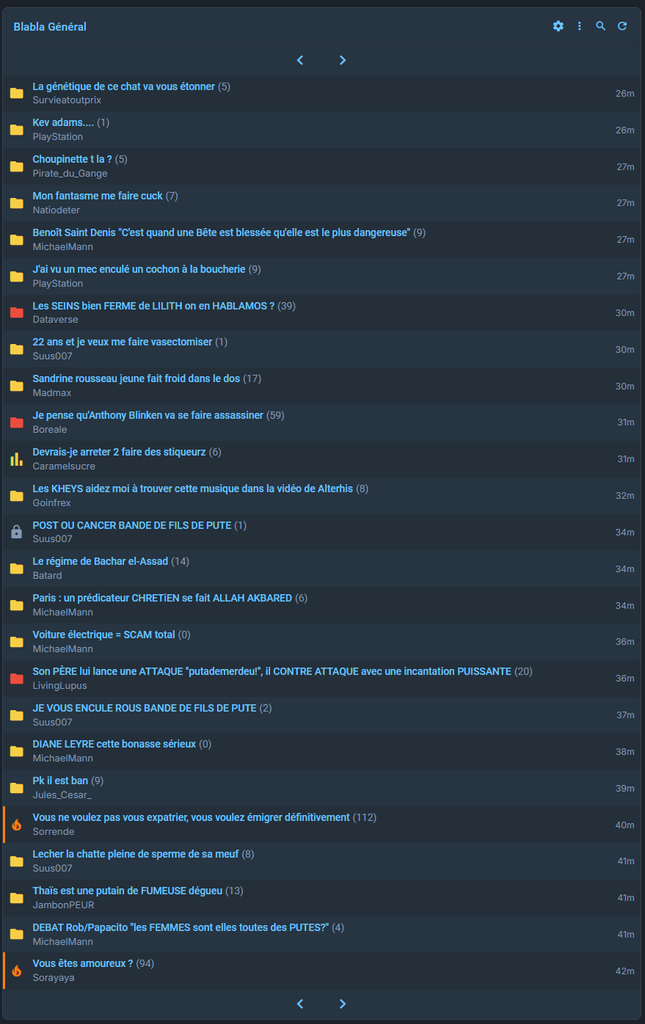Open topic La génétique de ce chat
Viewport: 645px width, 1024px height.
[x=123, y=86]
